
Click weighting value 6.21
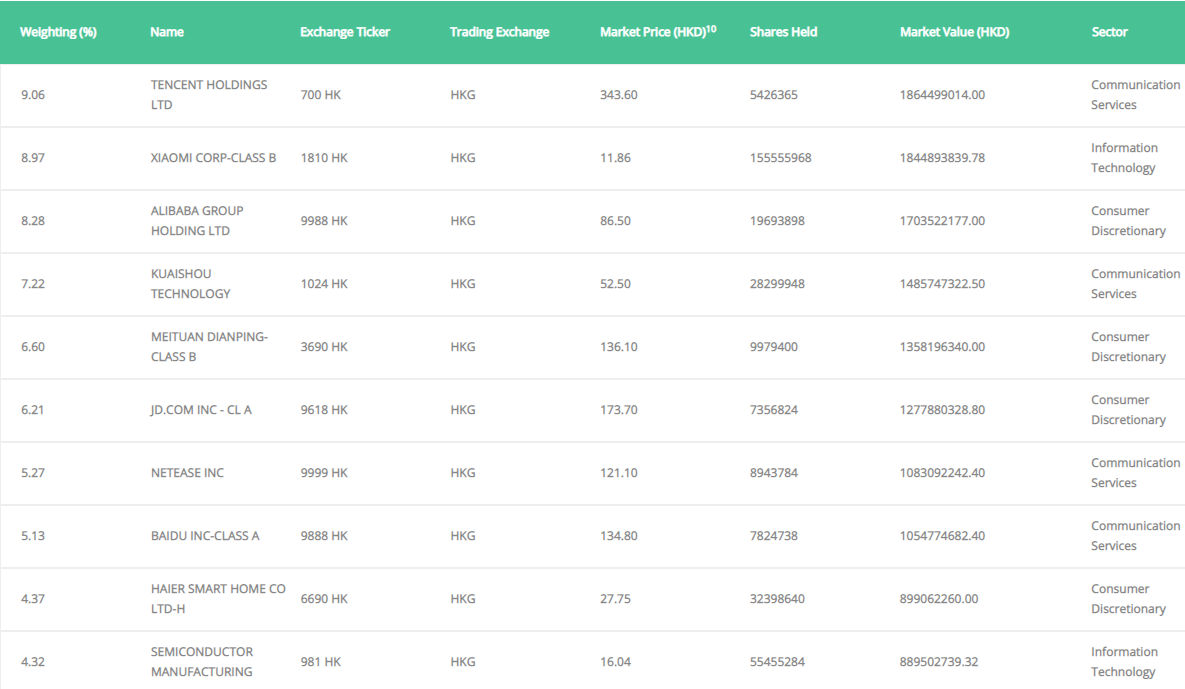[32, 409]
